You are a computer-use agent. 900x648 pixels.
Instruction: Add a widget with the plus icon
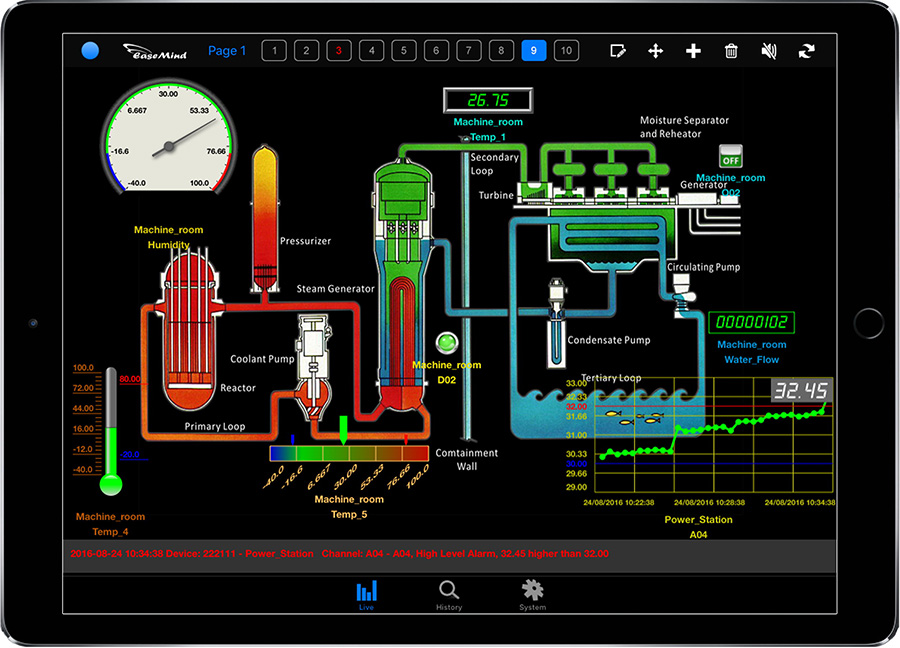693,51
